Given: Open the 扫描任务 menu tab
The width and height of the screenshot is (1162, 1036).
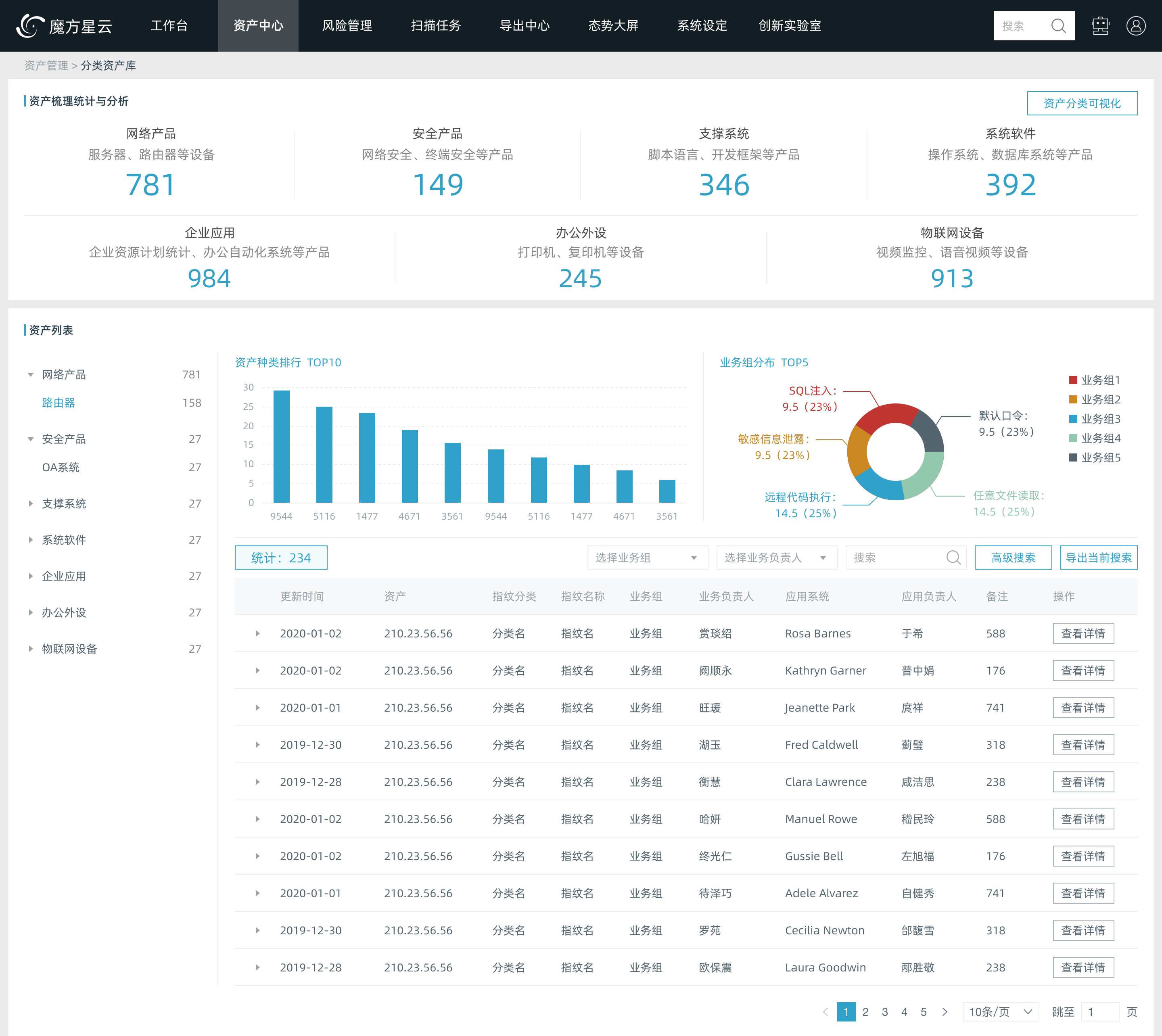Looking at the screenshot, I should (435, 25).
